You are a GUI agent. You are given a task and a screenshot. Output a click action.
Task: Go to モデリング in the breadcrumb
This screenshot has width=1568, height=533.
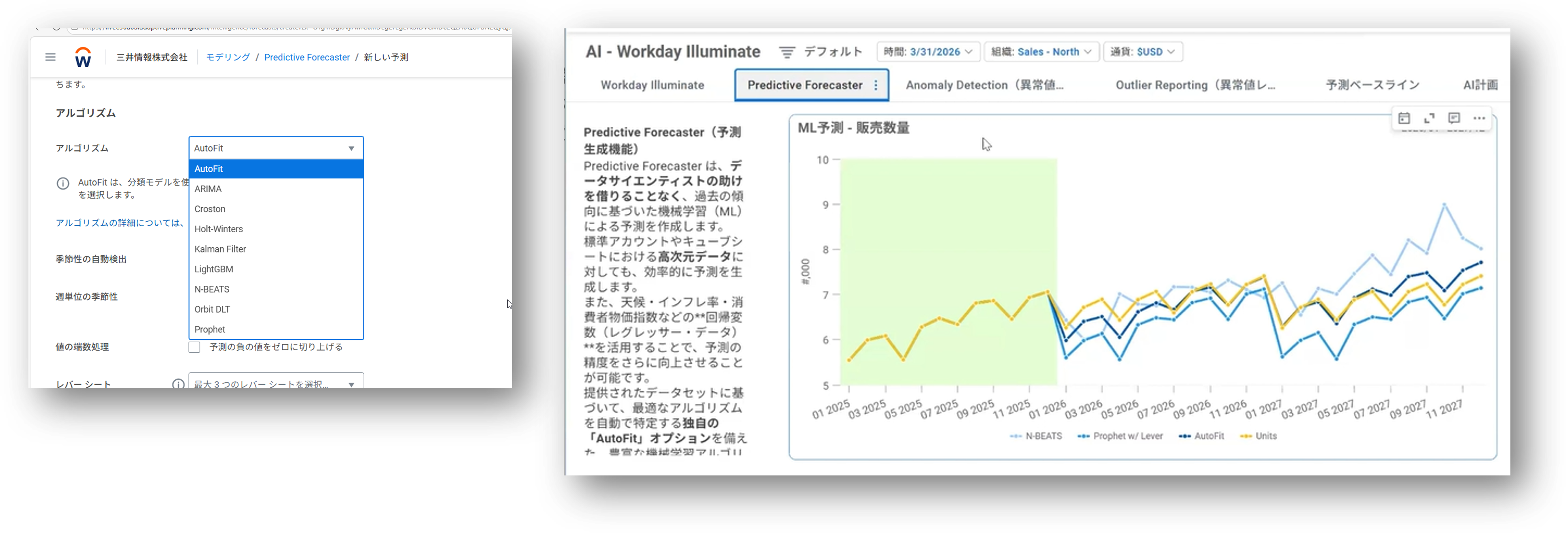point(228,57)
